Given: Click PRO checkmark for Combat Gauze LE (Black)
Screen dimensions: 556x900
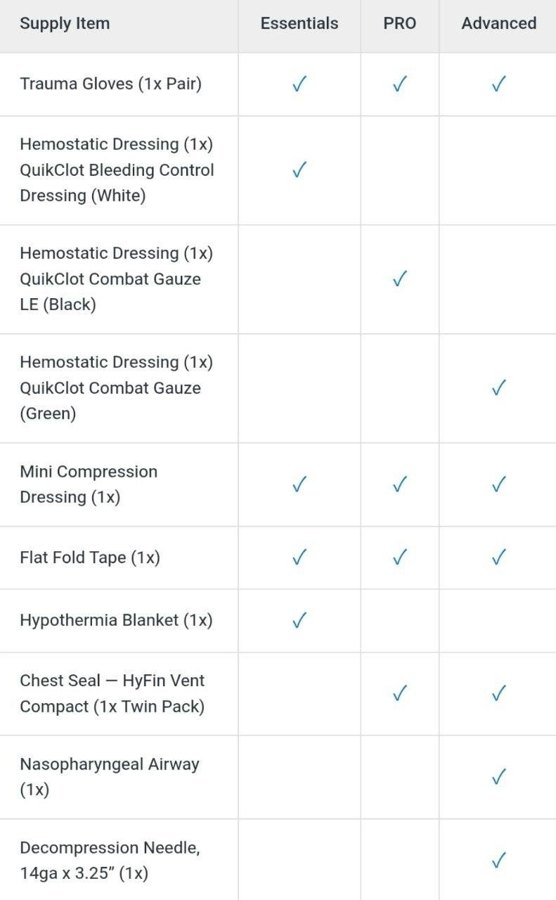Looking at the screenshot, I should pyautogui.click(x=400, y=279).
